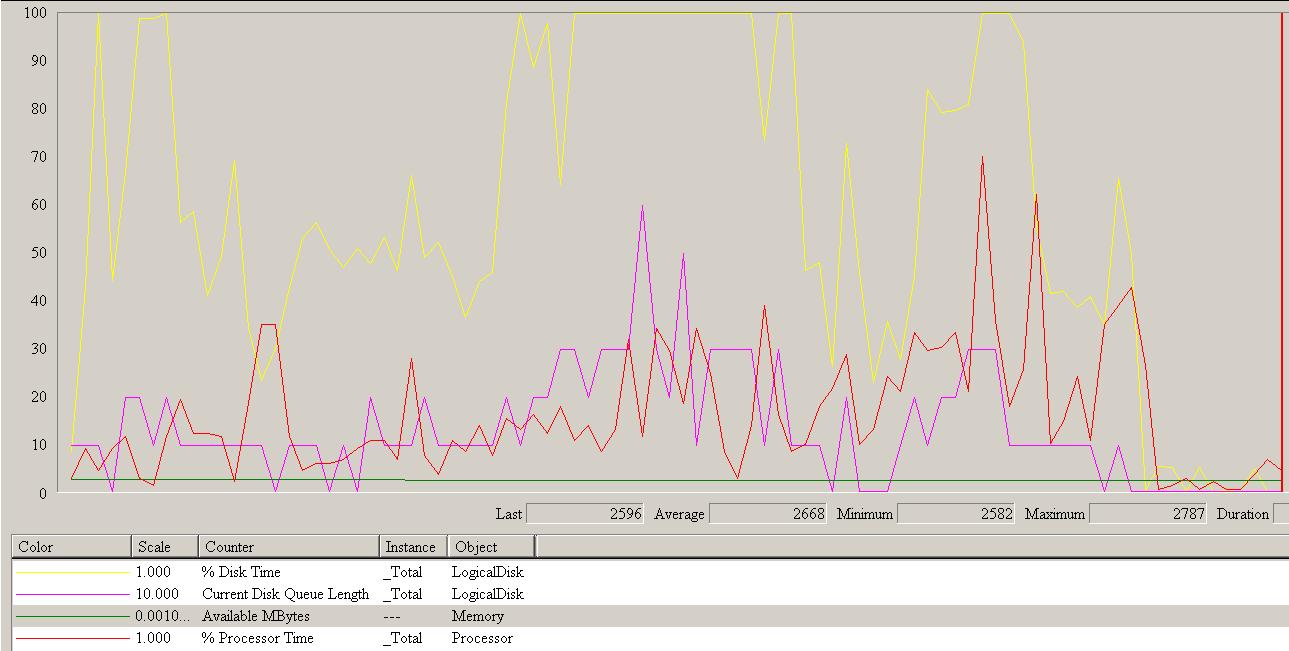Sort the legend by Color column header

coord(70,547)
